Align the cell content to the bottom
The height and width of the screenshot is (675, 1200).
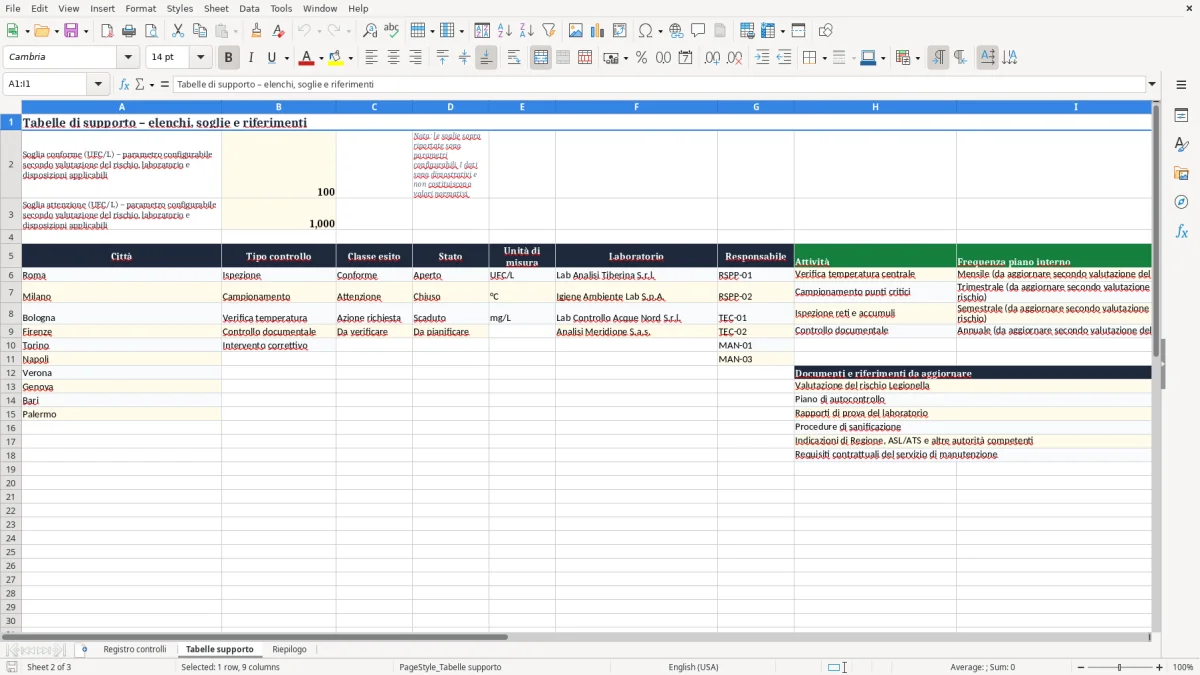(486, 58)
